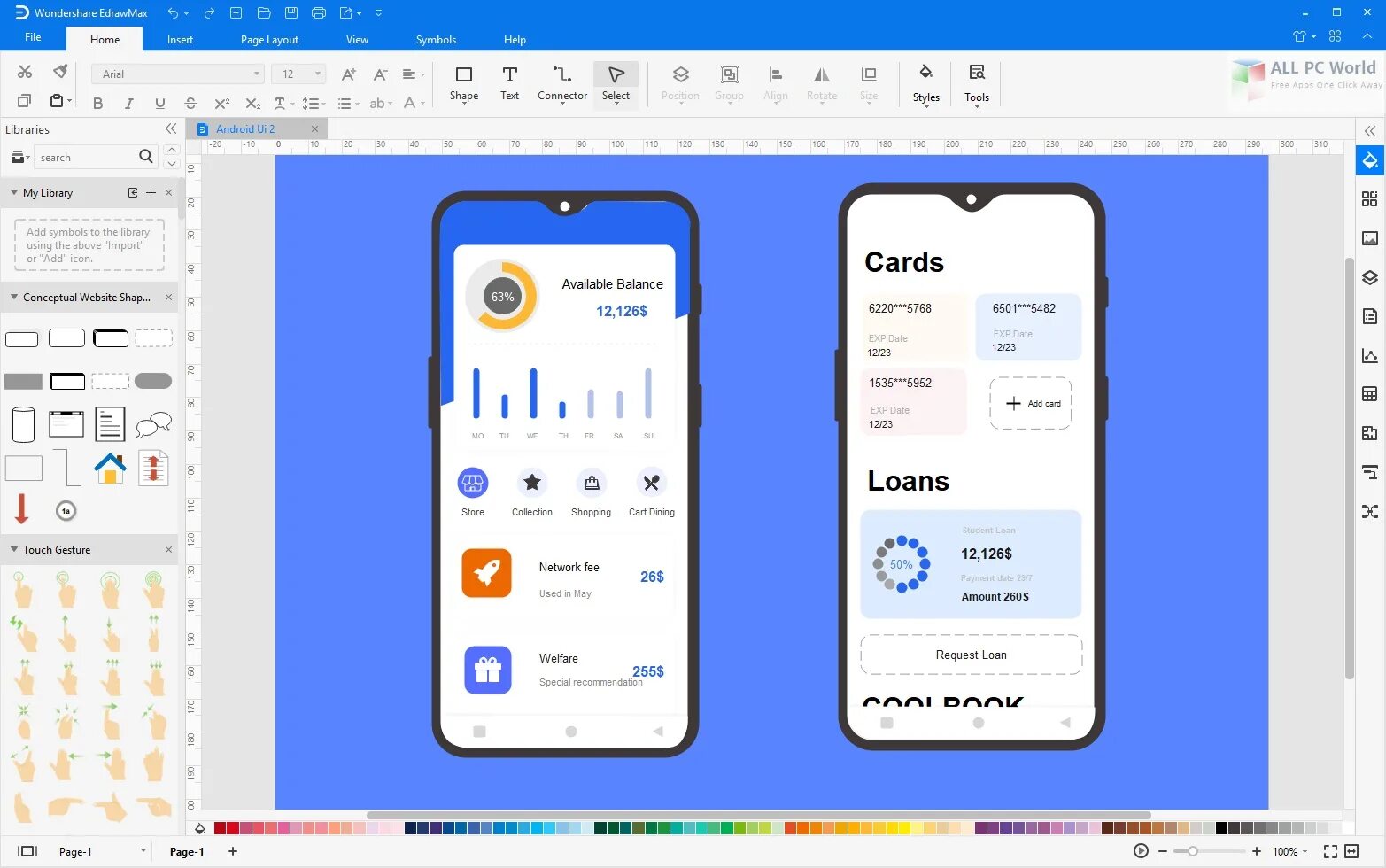Open the Position options
1386x868 pixels.
tap(680, 84)
